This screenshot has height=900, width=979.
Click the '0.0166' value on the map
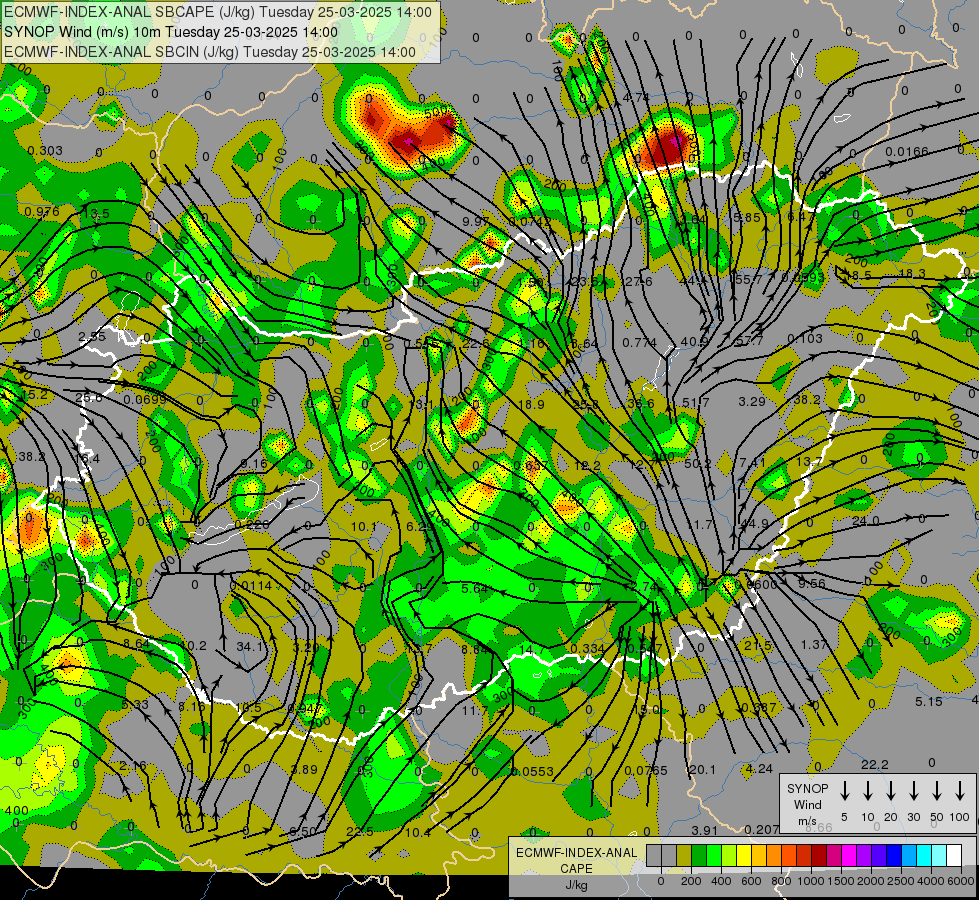pyautogui.click(x=907, y=151)
